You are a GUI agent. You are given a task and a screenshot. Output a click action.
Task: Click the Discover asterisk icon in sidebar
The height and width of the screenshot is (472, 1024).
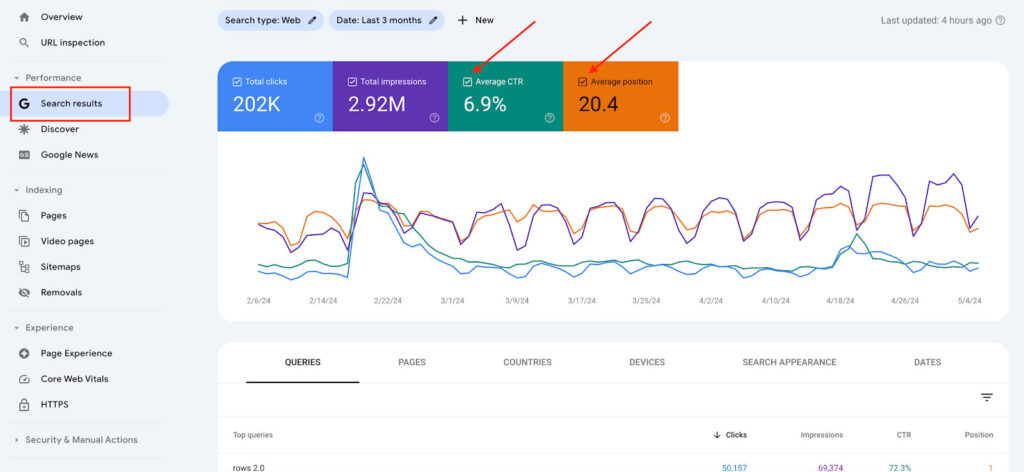24,130
